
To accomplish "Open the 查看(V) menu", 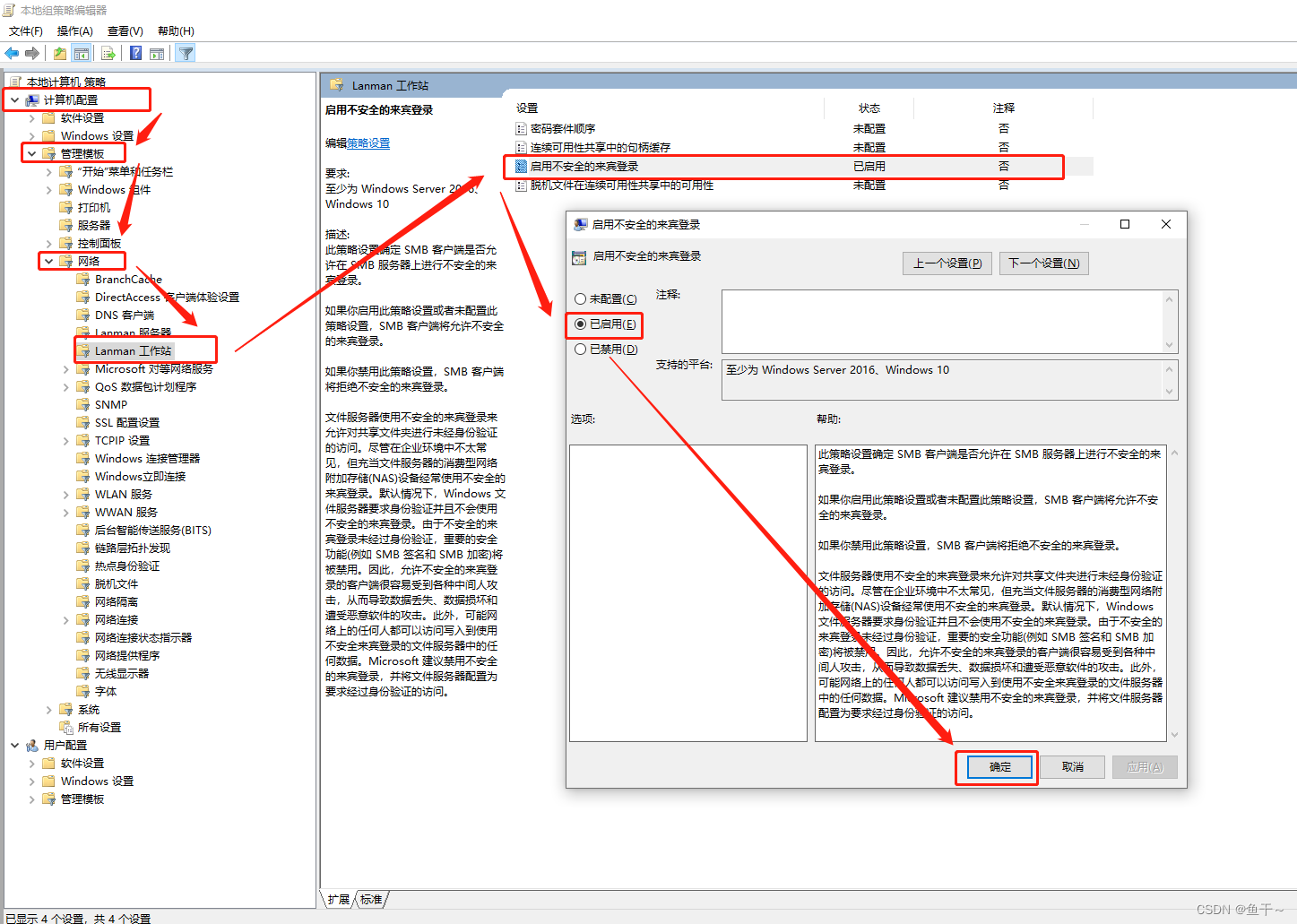I will (125, 30).
